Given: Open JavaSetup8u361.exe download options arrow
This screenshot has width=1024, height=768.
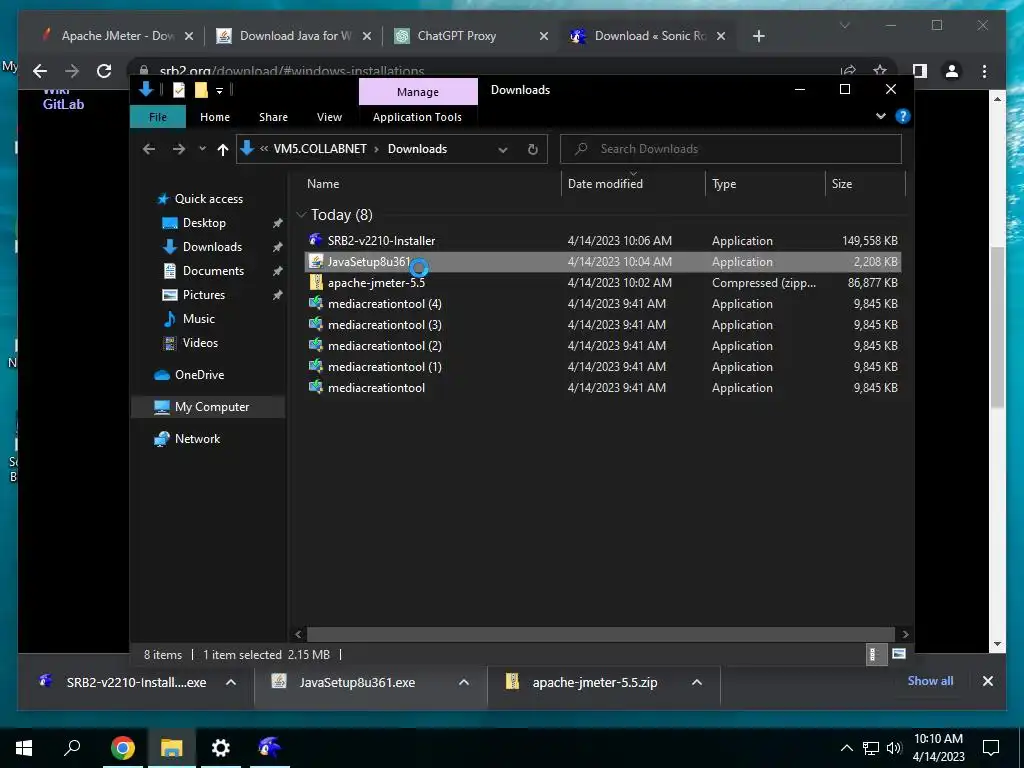Looking at the screenshot, I should pyautogui.click(x=464, y=682).
